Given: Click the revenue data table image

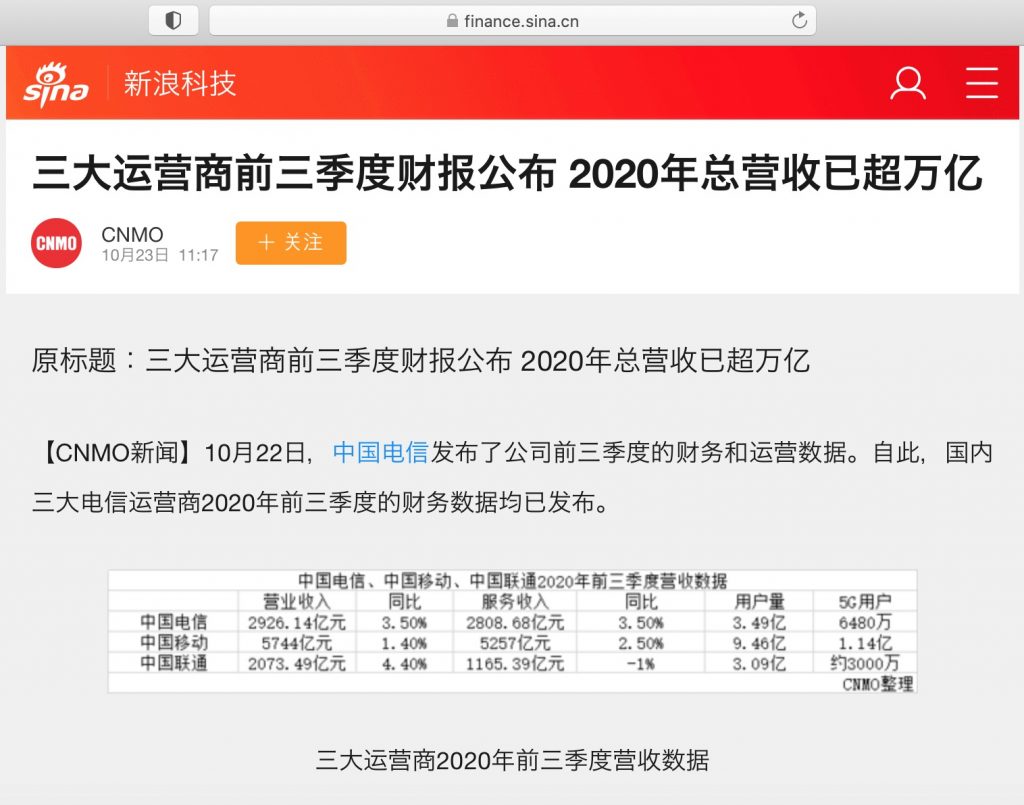Looking at the screenshot, I should coord(512,631).
